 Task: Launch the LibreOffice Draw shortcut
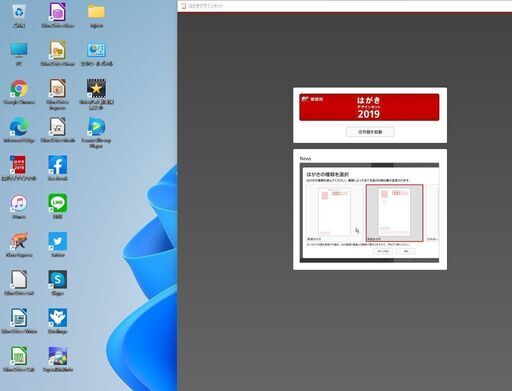click(57, 50)
